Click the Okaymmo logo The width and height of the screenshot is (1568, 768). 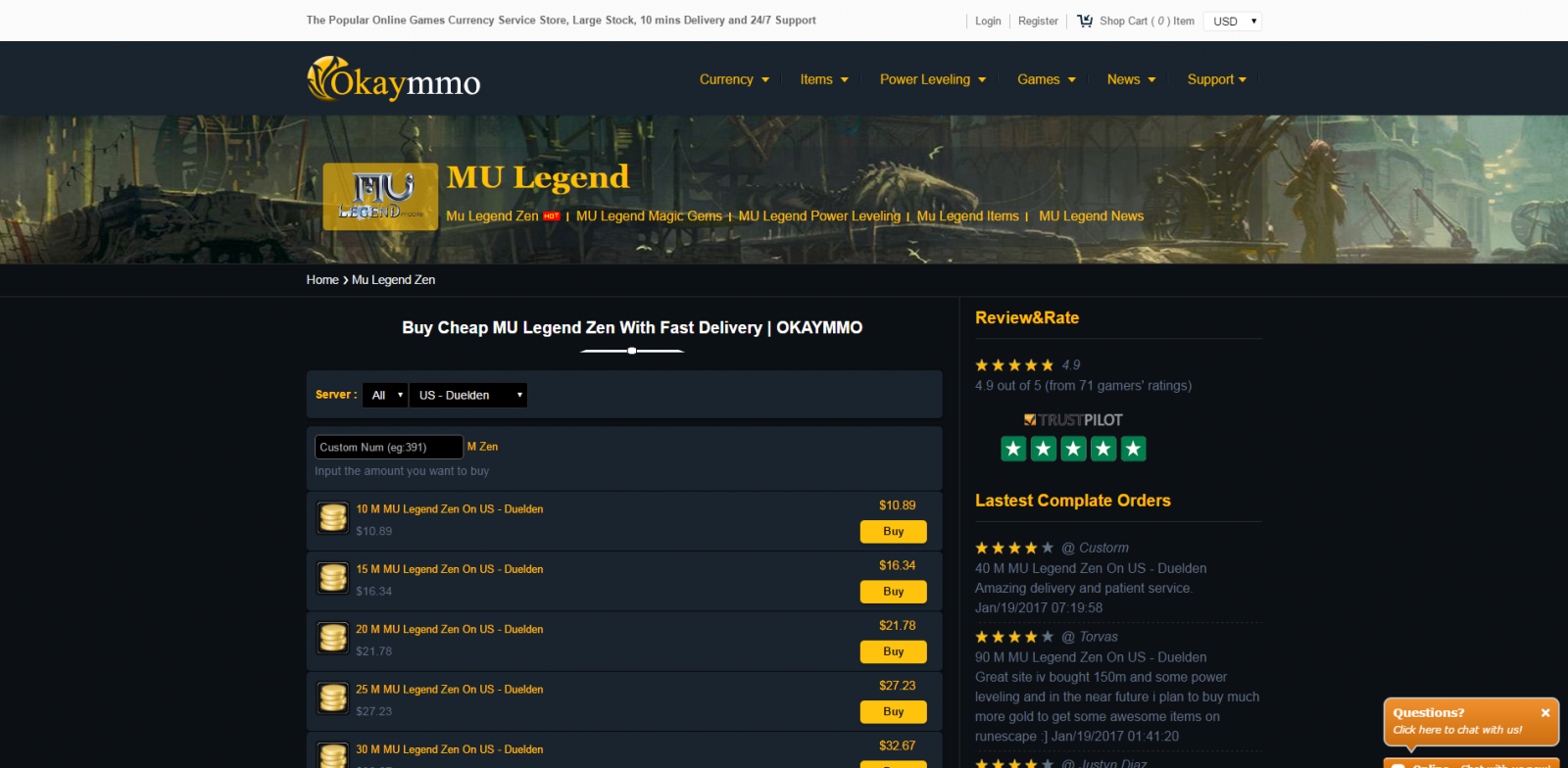coord(394,78)
